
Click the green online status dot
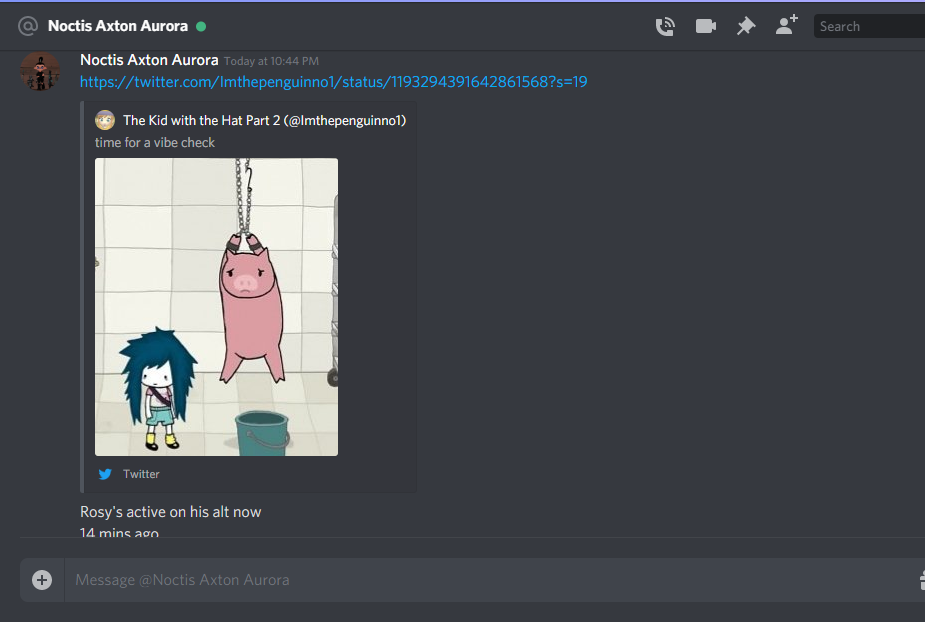point(201,27)
